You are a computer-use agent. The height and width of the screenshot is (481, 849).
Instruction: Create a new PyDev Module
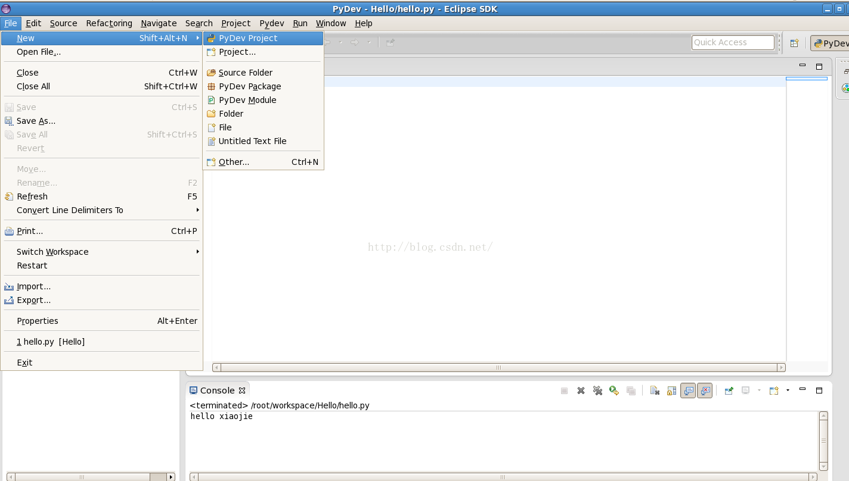[264, 100]
